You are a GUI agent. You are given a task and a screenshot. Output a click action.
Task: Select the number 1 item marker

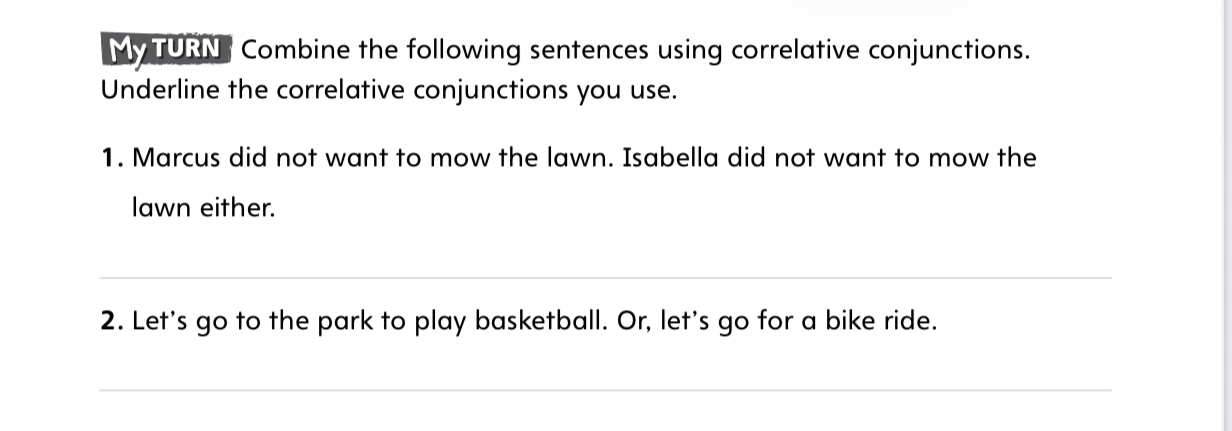tap(111, 158)
